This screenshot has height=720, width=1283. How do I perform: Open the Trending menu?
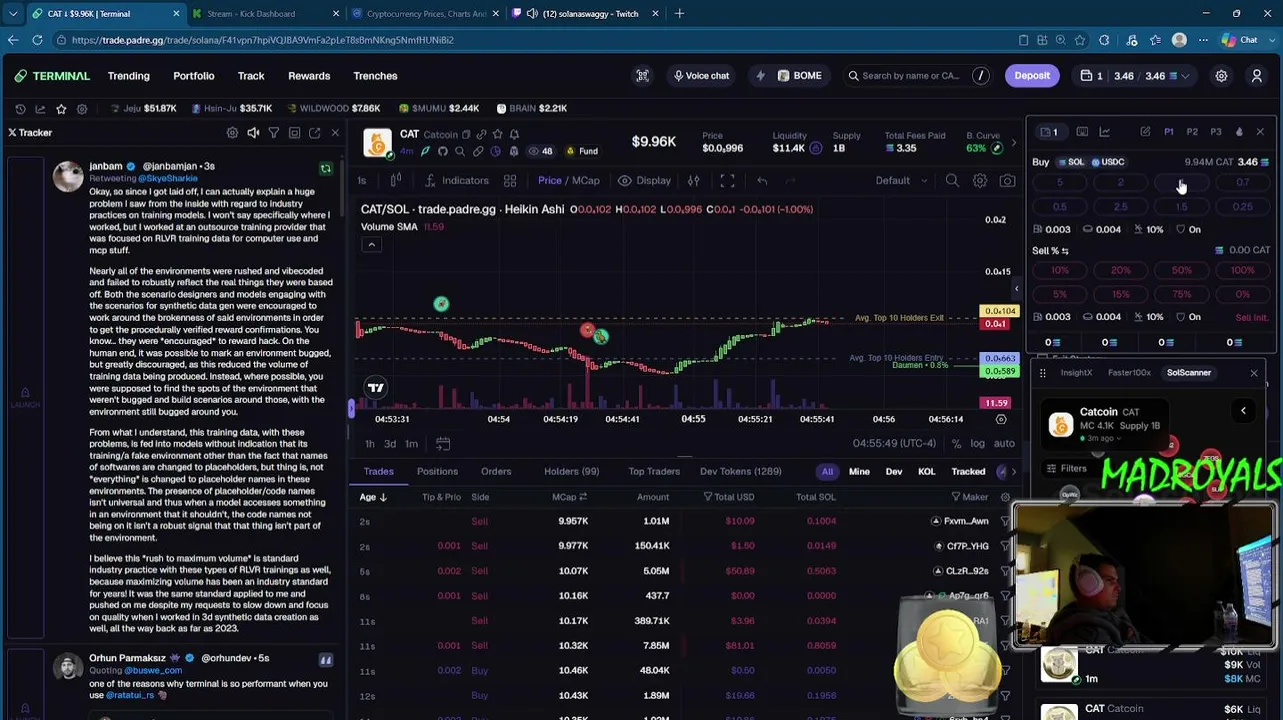click(129, 76)
